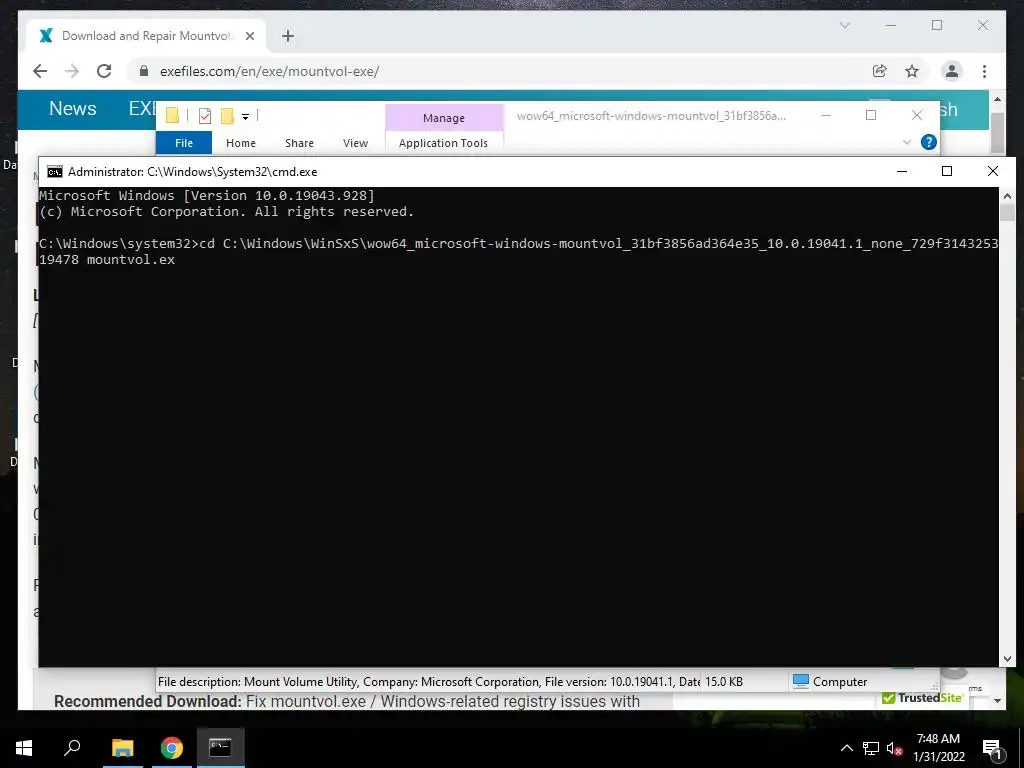Click File description text in Explorer status bar
1024x768 pixels.
click(428, 681)
